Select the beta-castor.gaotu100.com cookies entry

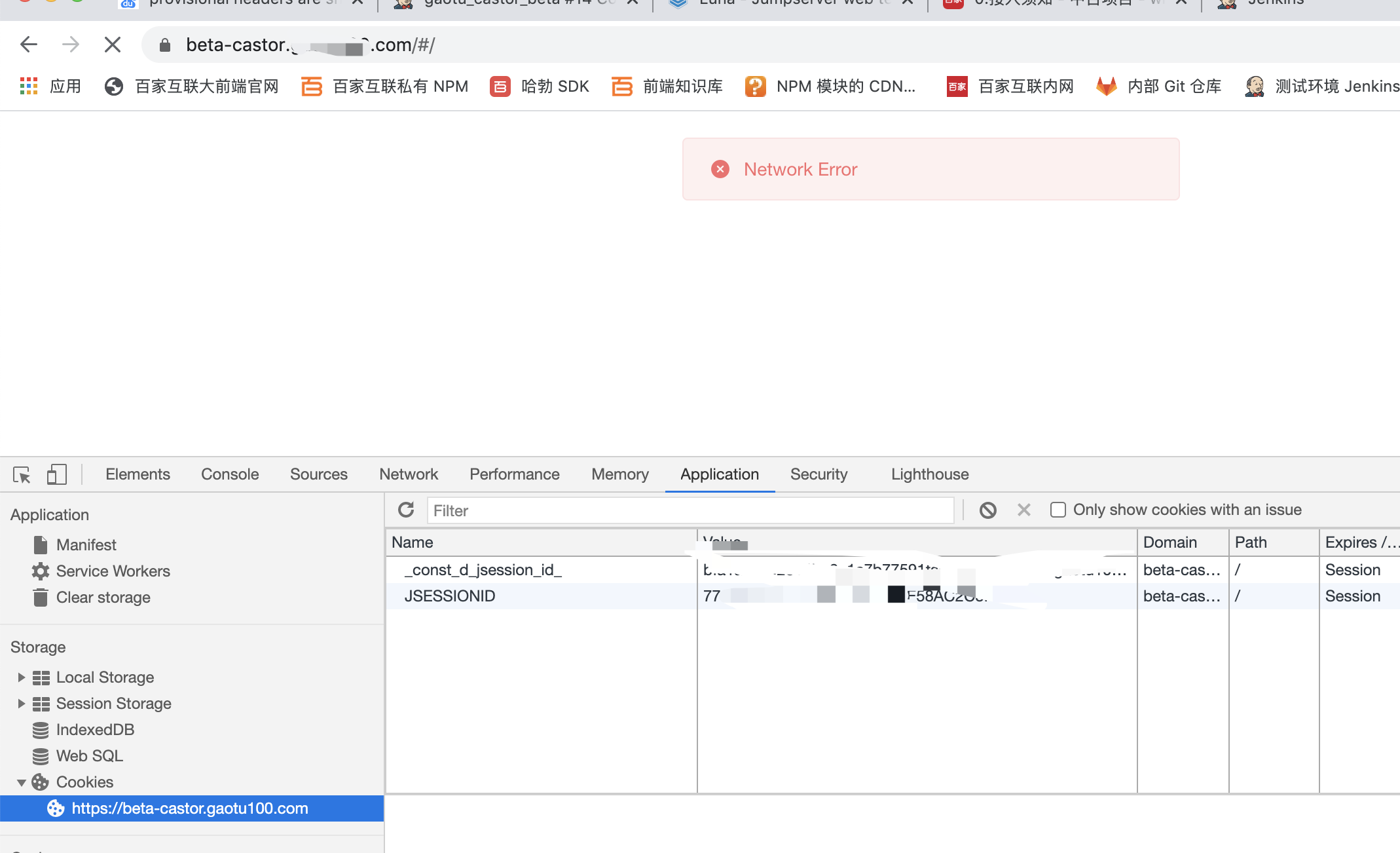point(189,808)
